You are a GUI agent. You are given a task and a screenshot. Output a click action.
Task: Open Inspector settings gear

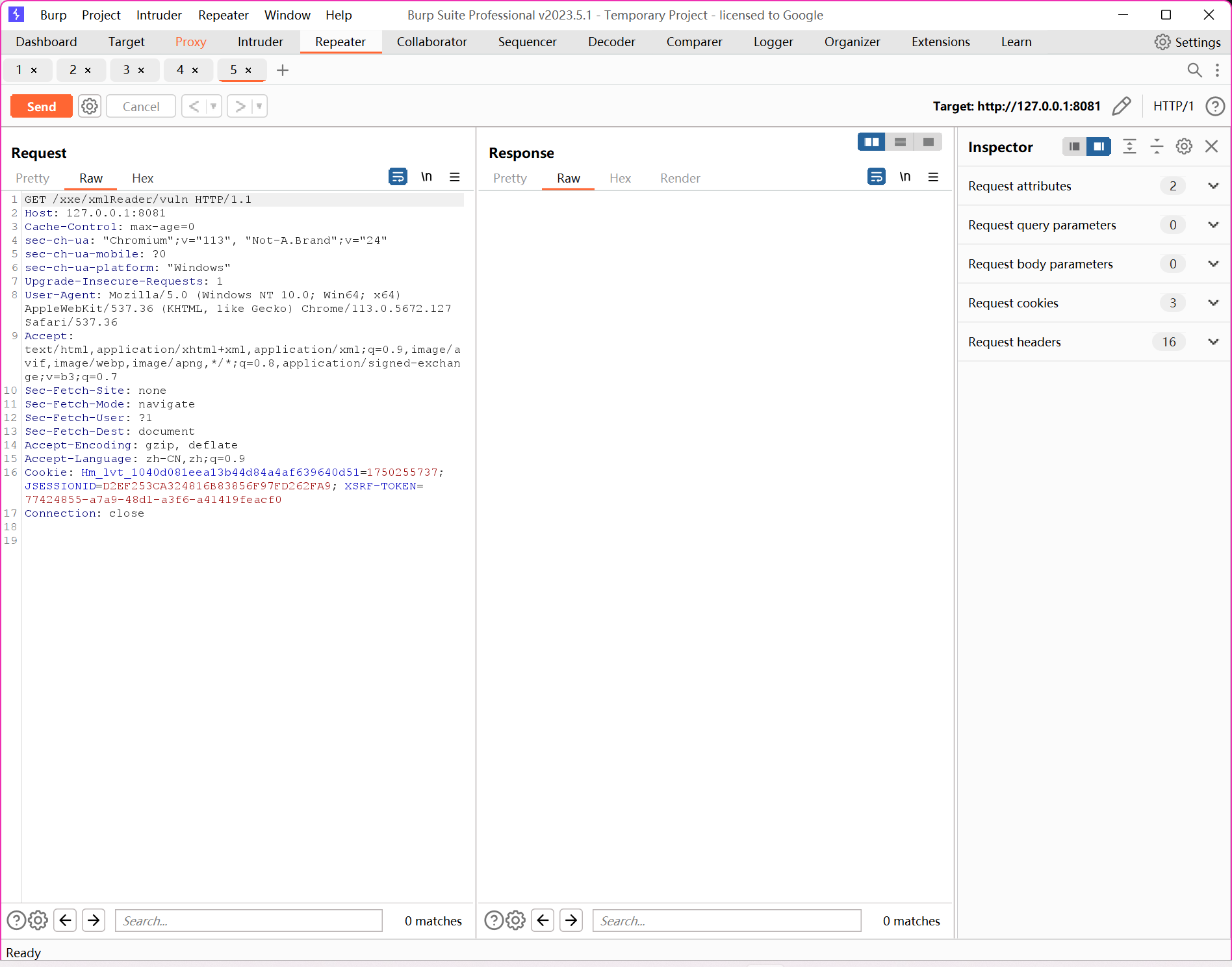(1184, 147)
